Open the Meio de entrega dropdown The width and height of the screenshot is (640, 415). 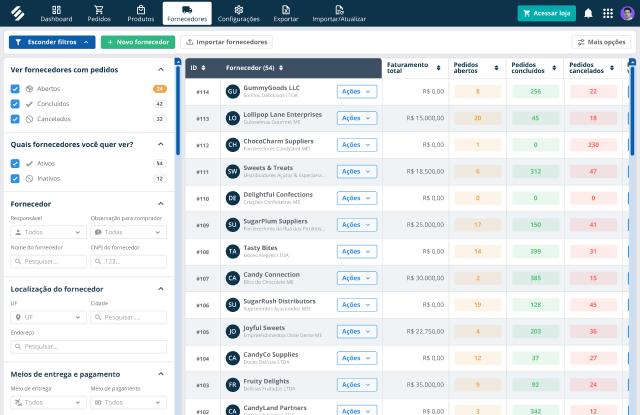[48, 402]
